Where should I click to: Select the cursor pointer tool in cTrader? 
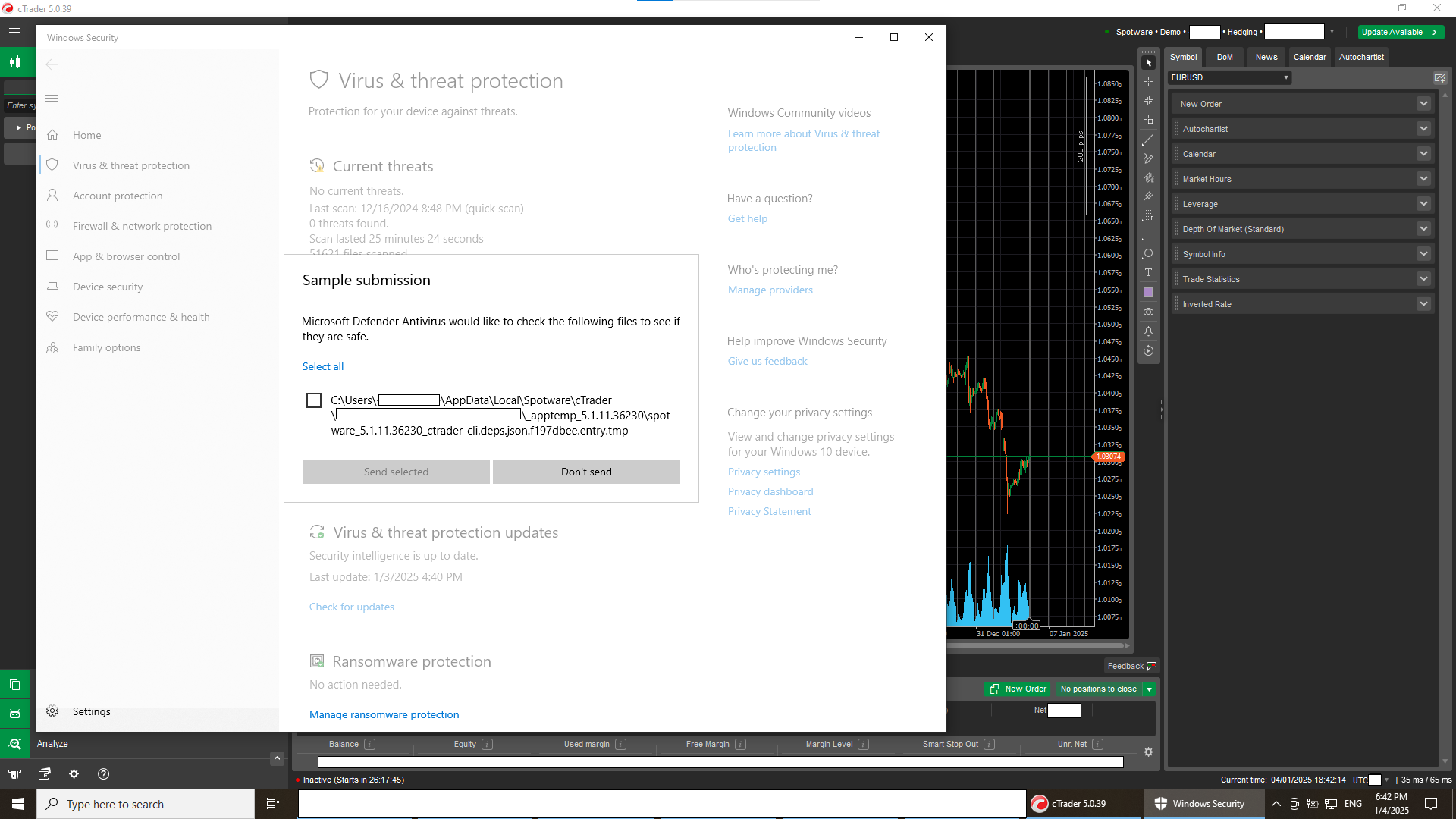1148,63
